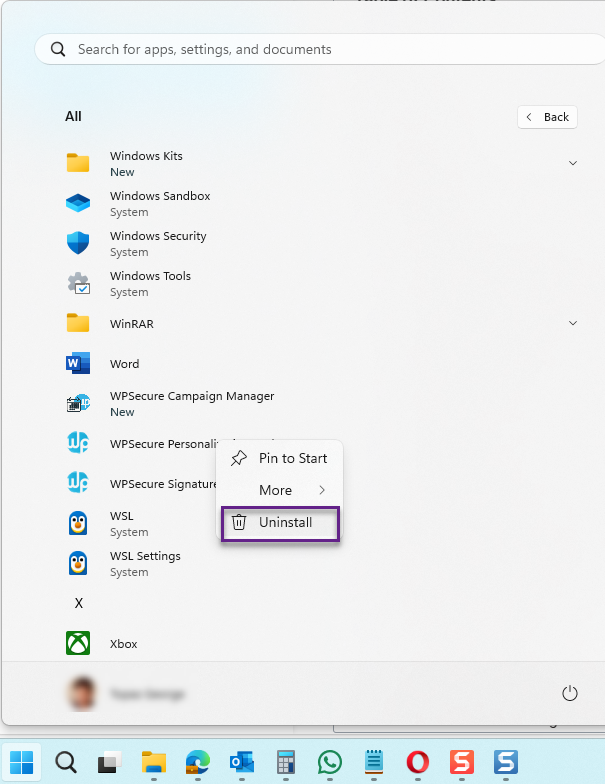Select Pin to Start in context menu
The image size is (605, 784).
point(280,458)
